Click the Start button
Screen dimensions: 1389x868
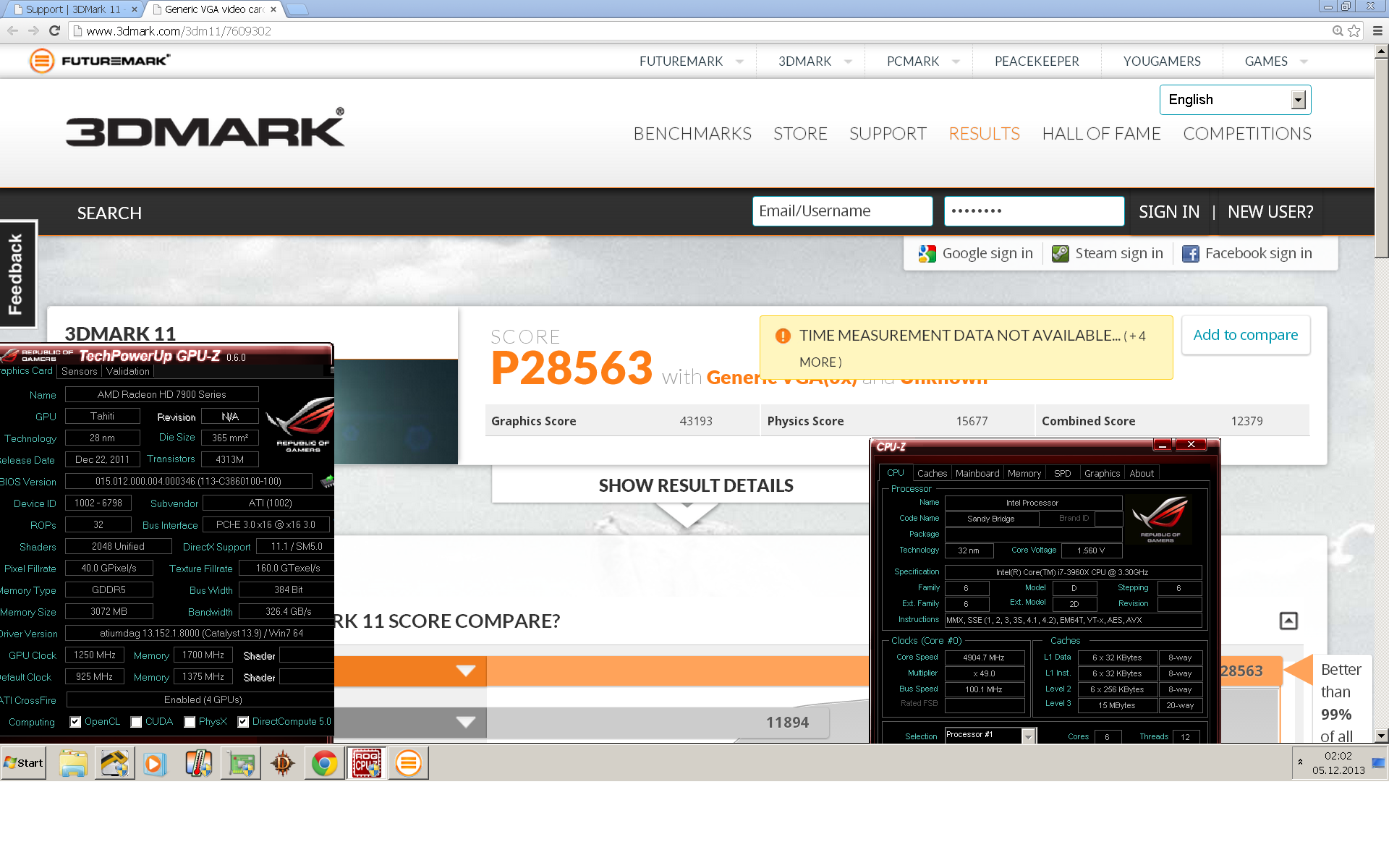point(24,763)
